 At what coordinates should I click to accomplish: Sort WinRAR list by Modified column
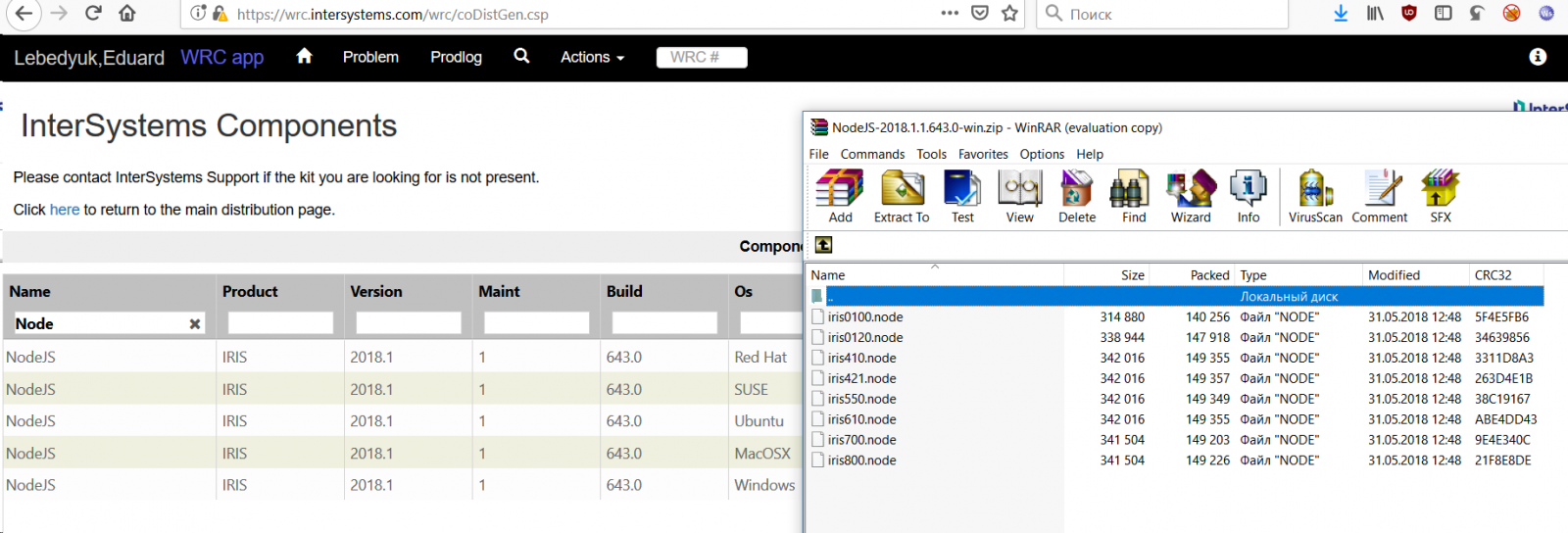click(x=1416, y=275)
